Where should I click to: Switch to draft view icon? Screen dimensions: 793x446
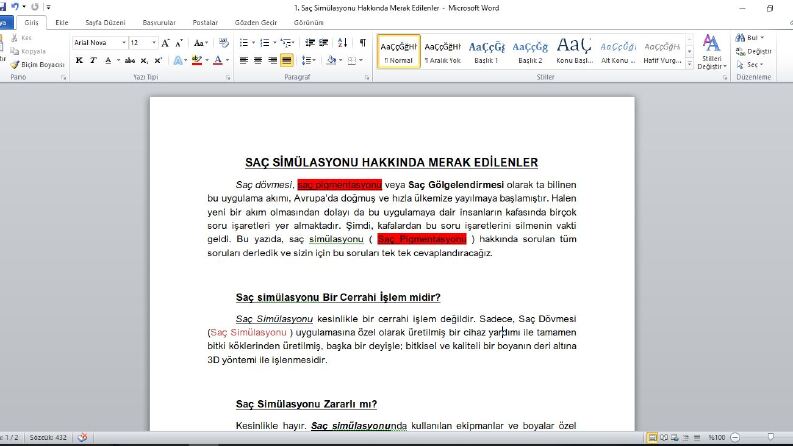[696, 437]
